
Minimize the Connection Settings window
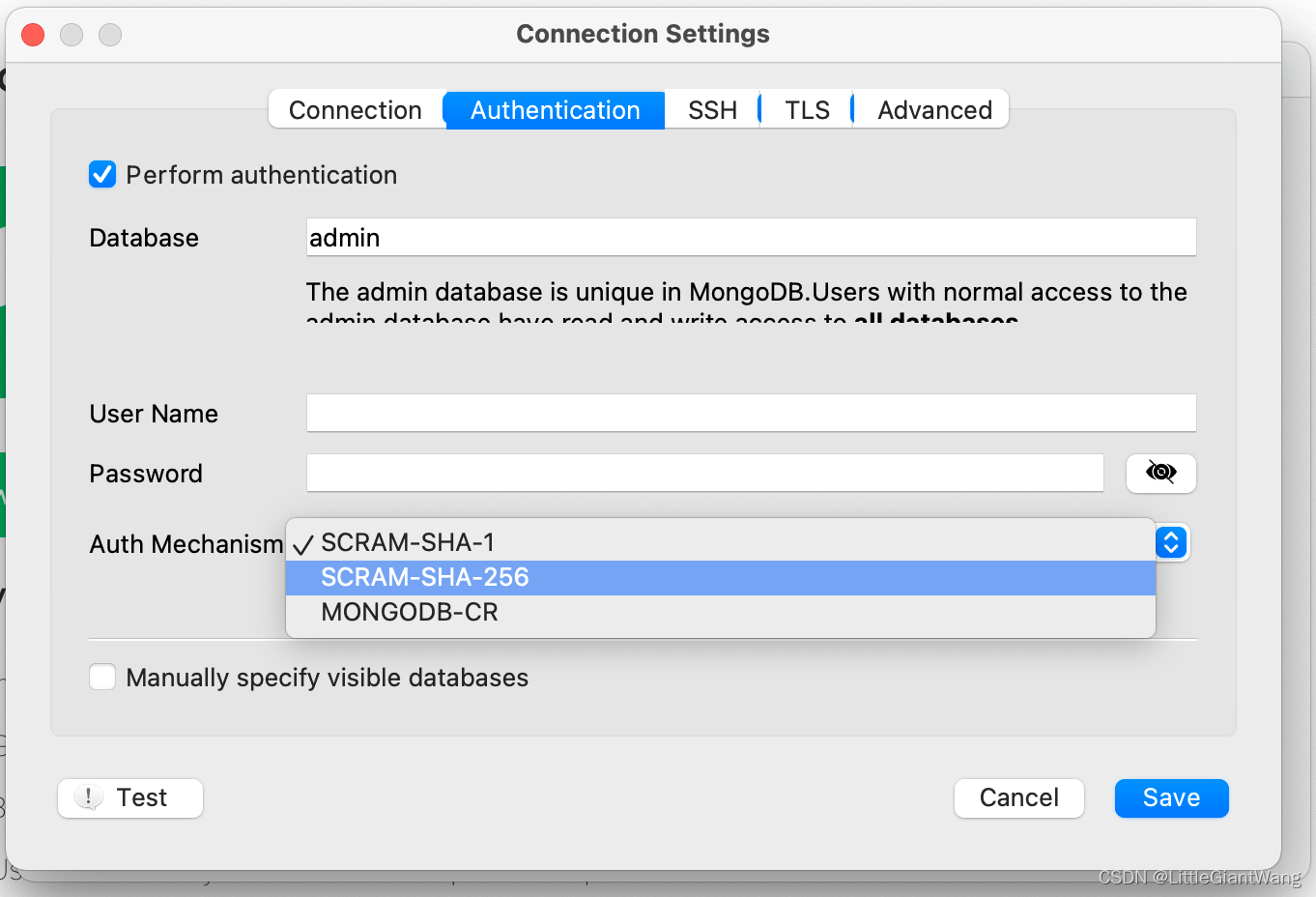pos(72,35)
